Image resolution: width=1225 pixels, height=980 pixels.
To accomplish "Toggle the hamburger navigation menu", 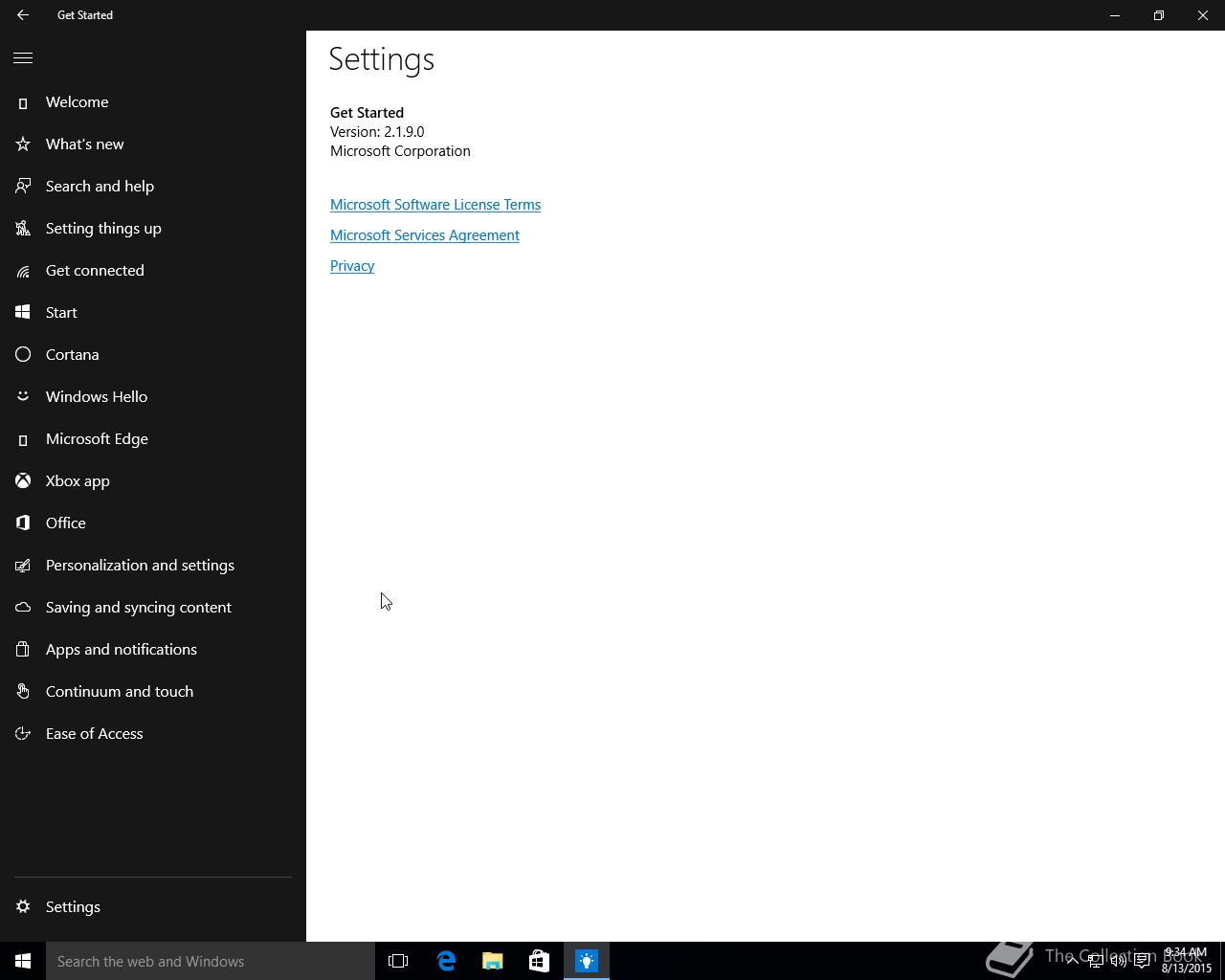I will tap(23, 58).
